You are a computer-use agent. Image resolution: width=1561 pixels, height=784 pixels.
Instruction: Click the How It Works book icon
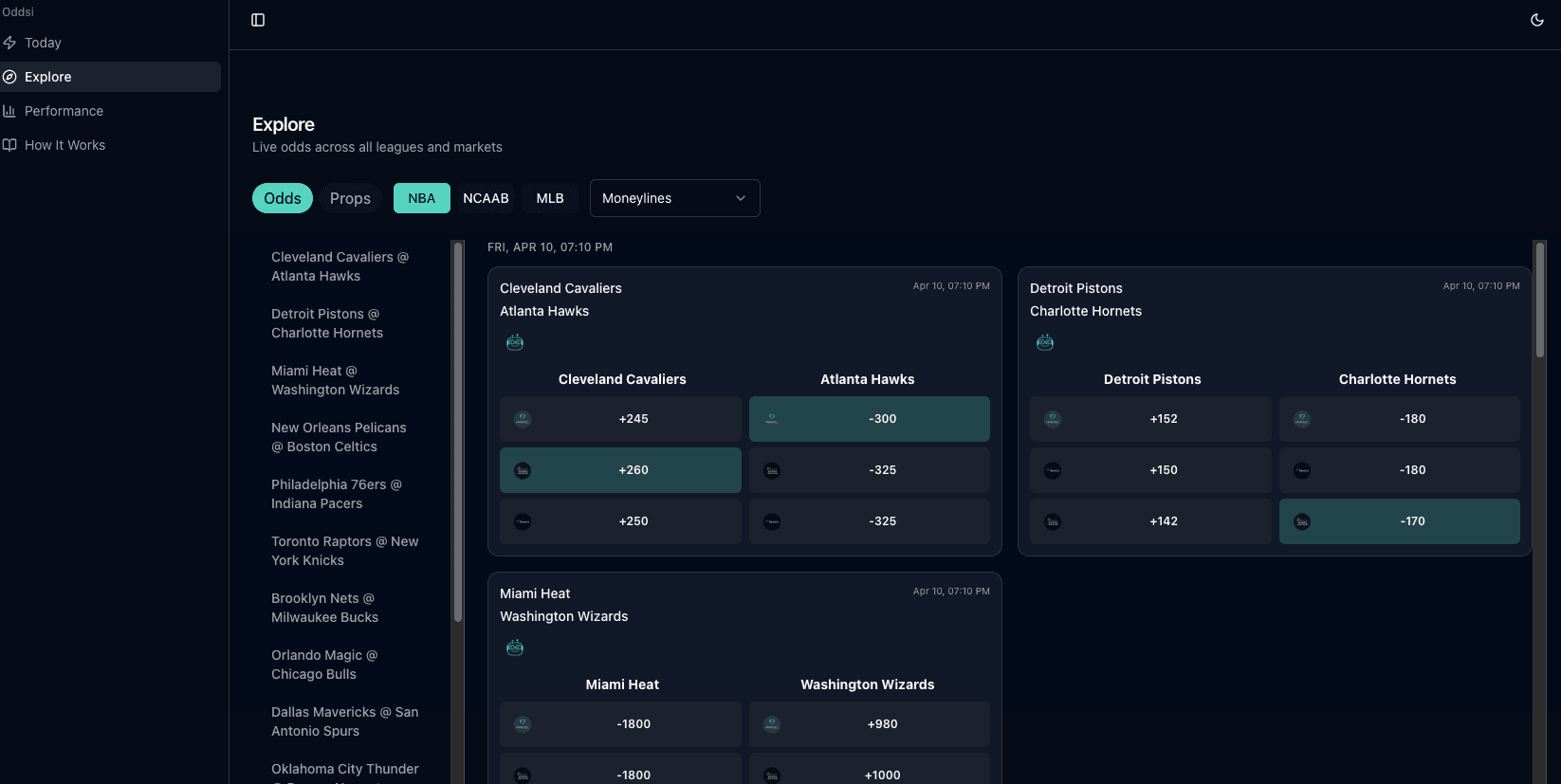pyautogui.click(x=9, y=145)
